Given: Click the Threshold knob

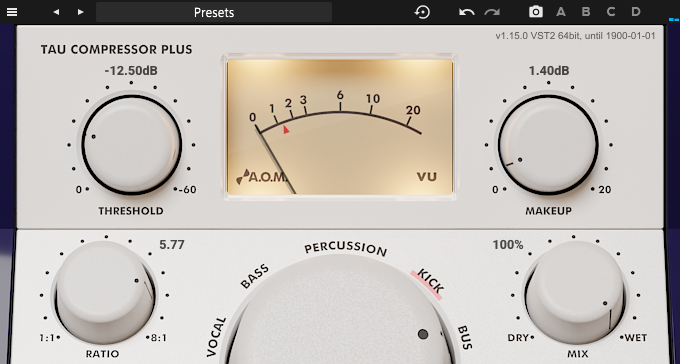Looking at the screenshot, I should pos(131,144).
